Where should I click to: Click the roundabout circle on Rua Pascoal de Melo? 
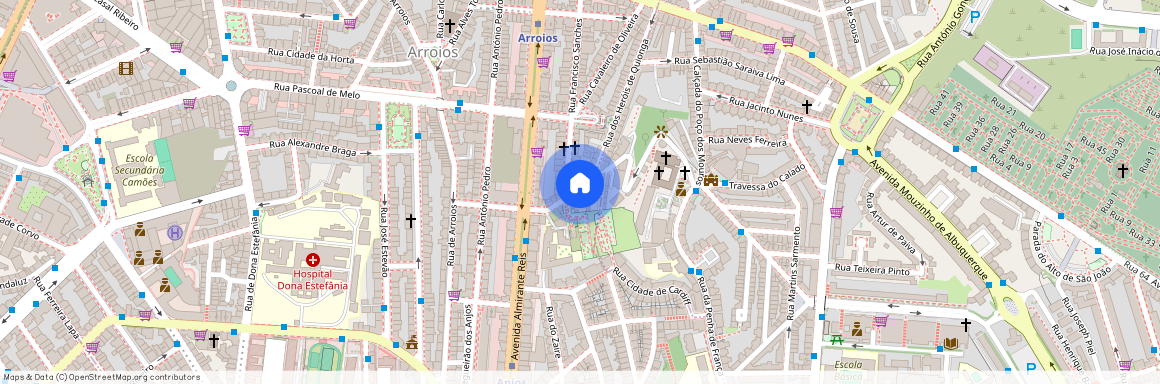click(231, 86)
